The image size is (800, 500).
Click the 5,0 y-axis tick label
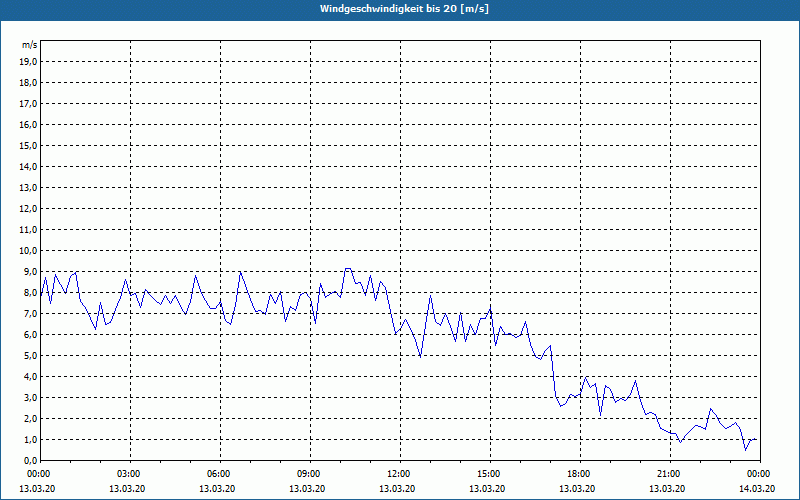point(30,356)
